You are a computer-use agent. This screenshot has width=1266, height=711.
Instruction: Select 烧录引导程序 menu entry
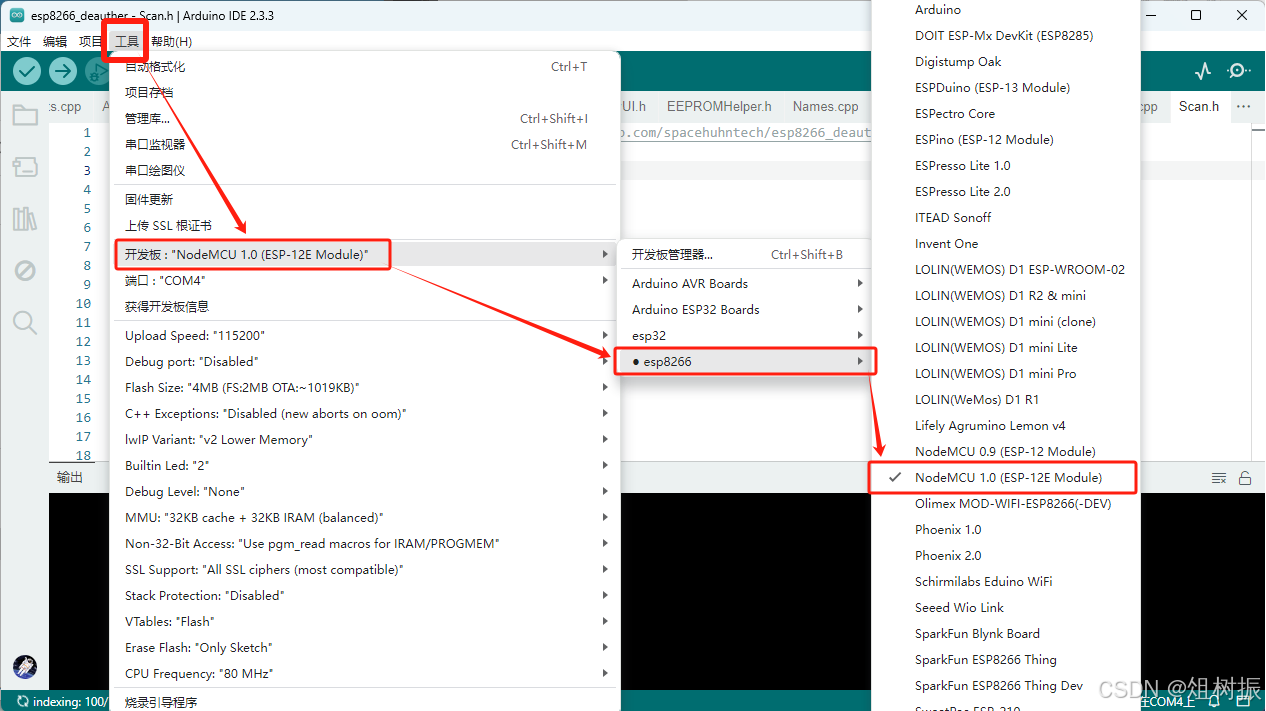tap(366, 701)
